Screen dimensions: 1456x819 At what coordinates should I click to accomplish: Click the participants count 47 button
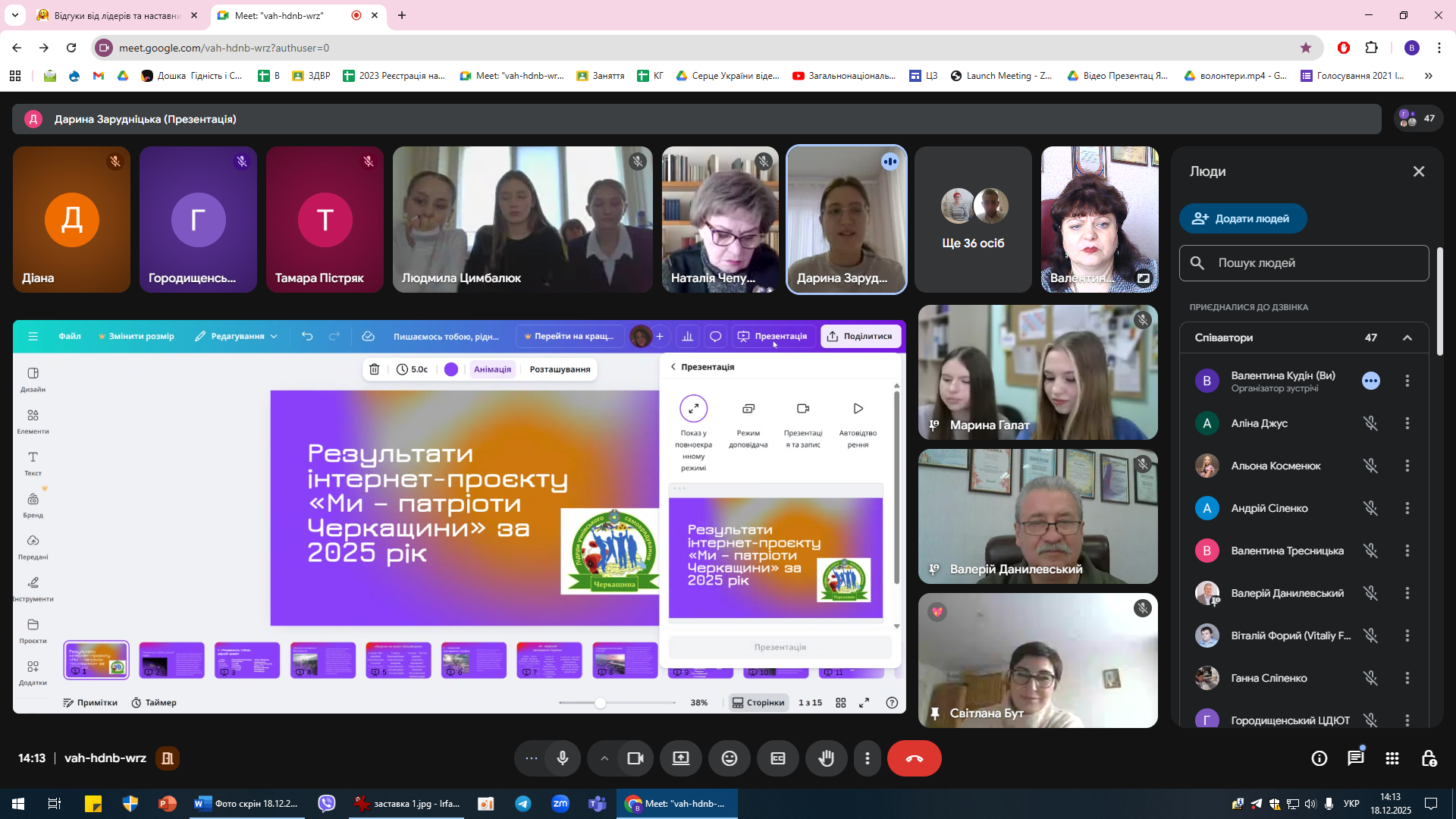pyautogui.click(x=1418, y=118)
